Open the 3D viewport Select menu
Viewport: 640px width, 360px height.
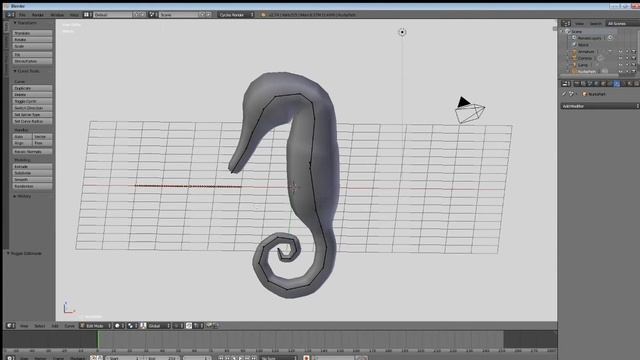tap(40, 326)
